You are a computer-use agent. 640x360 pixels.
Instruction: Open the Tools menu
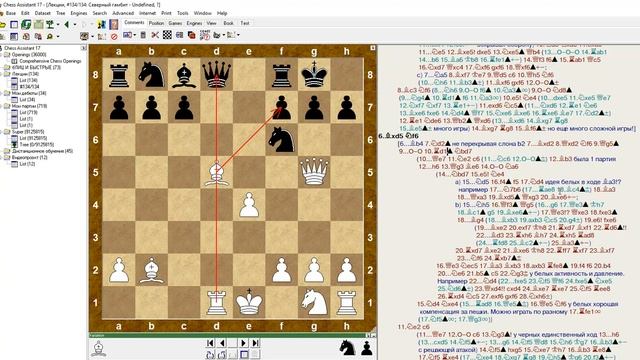182,13
